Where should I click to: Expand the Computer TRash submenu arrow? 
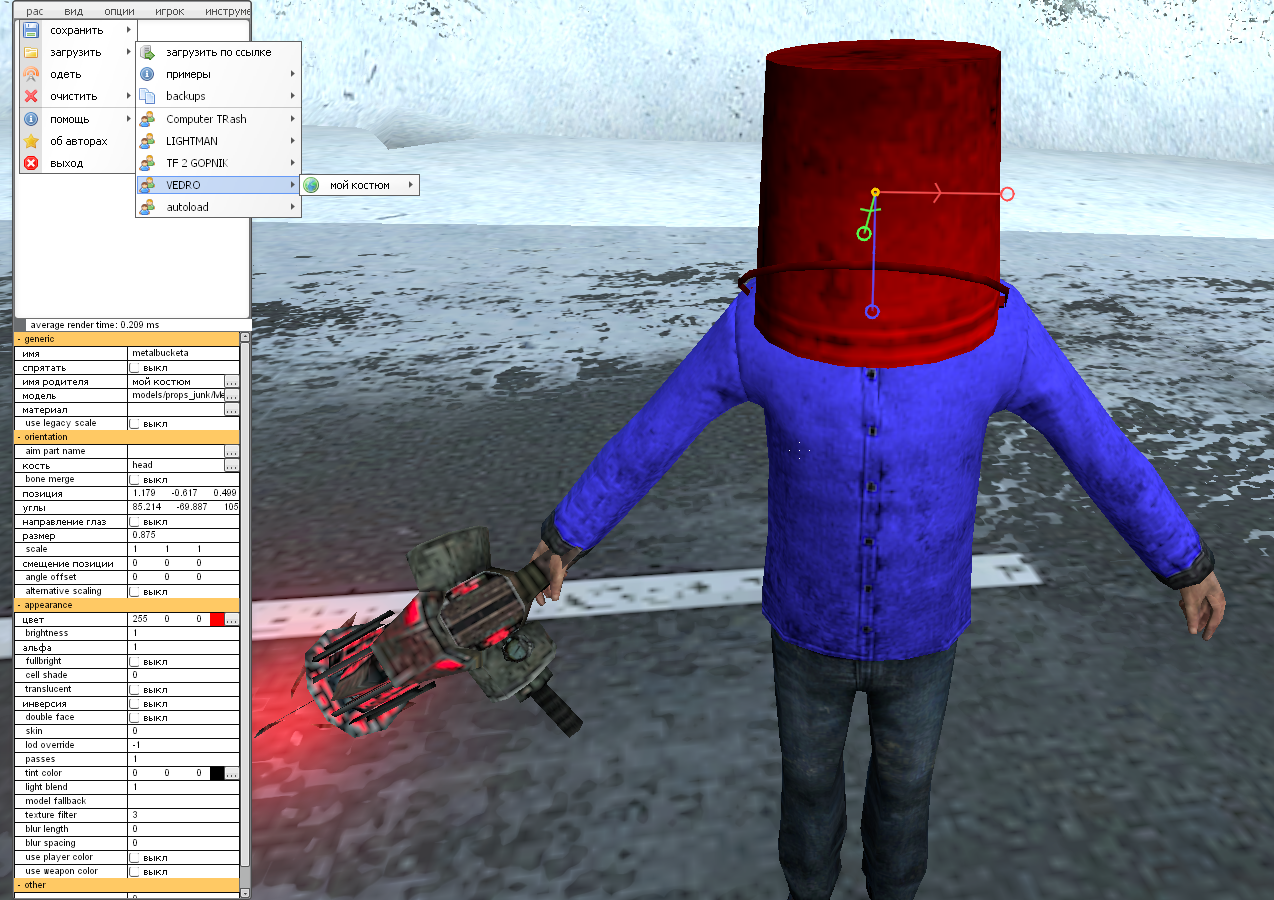point(293,119)
